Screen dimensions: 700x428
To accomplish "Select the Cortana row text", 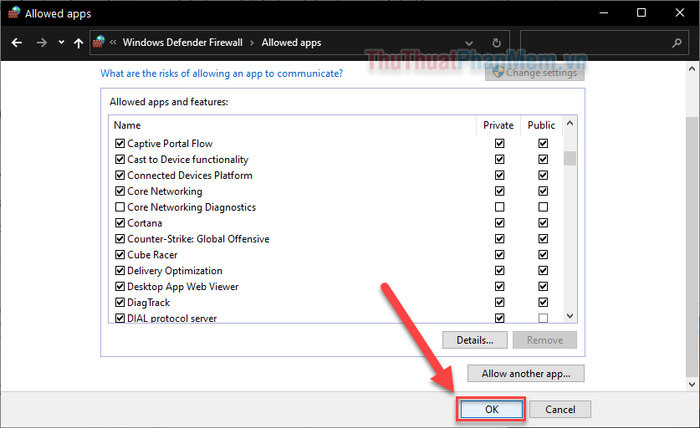I will (x=145, y=223).
